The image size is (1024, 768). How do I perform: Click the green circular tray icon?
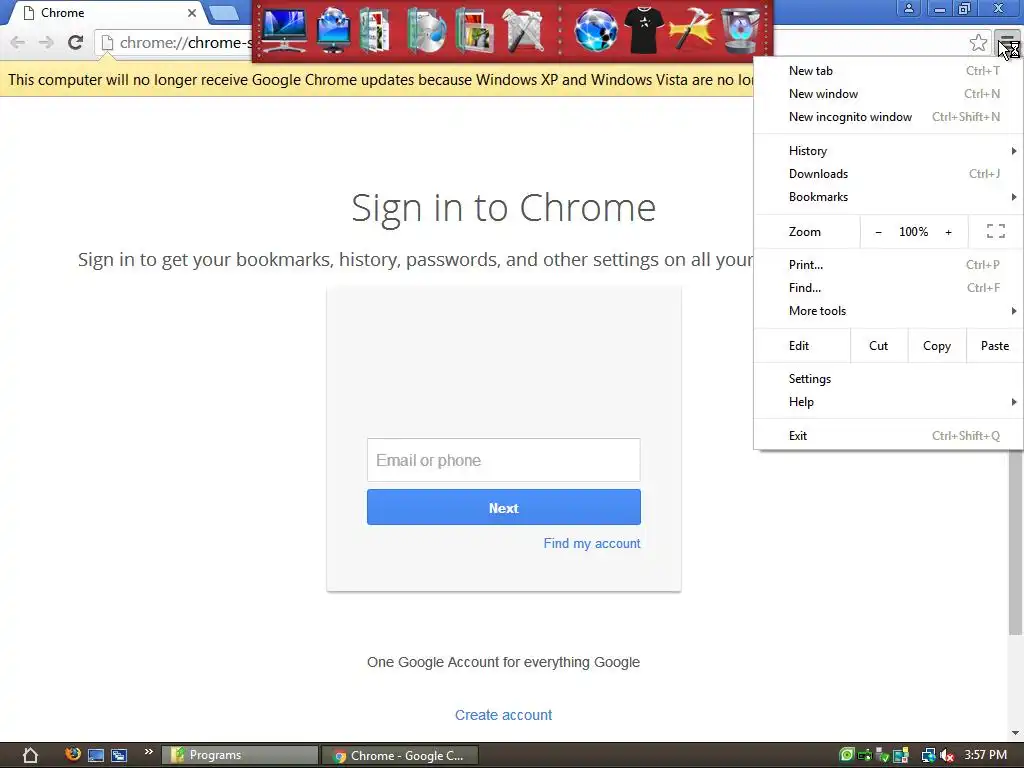(x=846, y=755)
